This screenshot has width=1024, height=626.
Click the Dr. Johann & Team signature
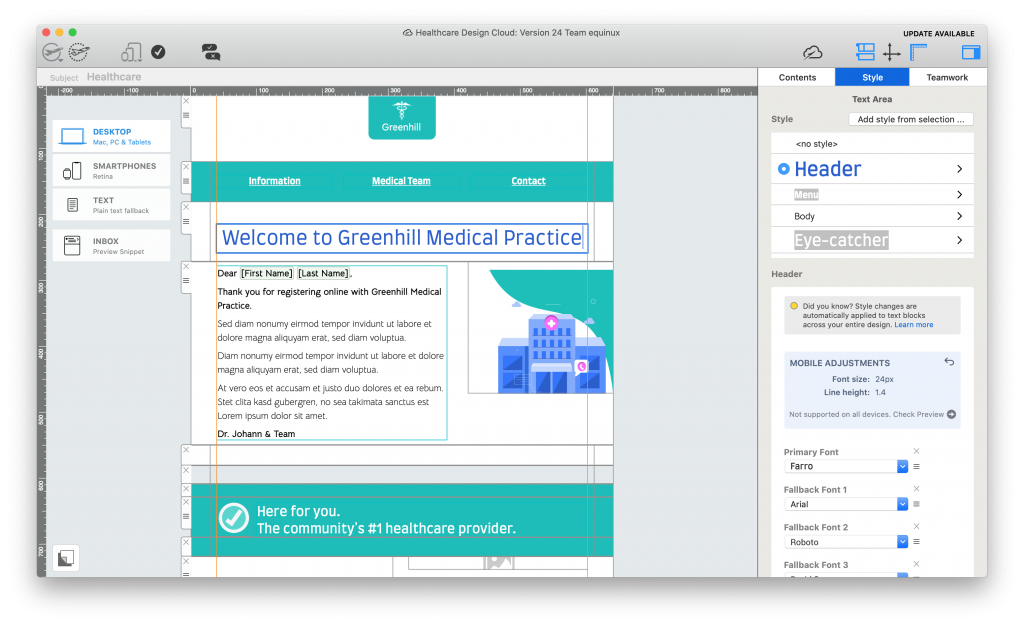pos(256,433)
